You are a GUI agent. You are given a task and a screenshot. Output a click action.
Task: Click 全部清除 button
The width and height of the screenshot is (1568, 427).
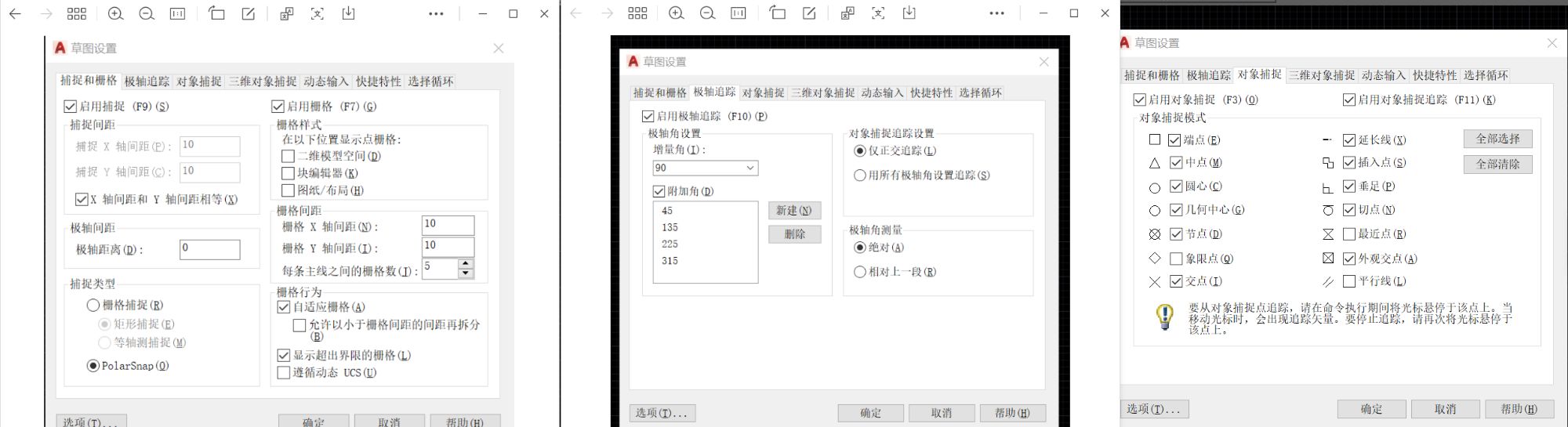[x=1497, y=165]
